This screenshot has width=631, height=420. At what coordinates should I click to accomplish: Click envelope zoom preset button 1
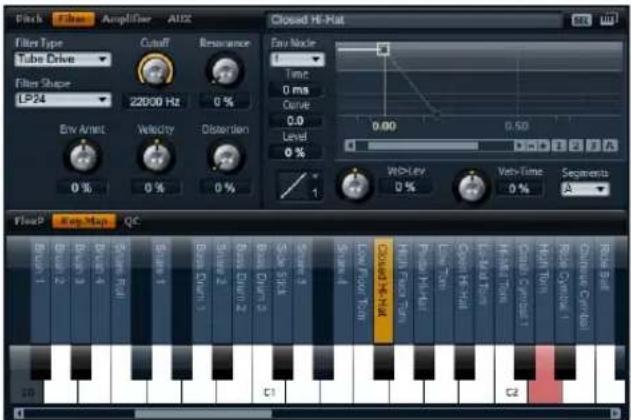(x=559, y=145)
